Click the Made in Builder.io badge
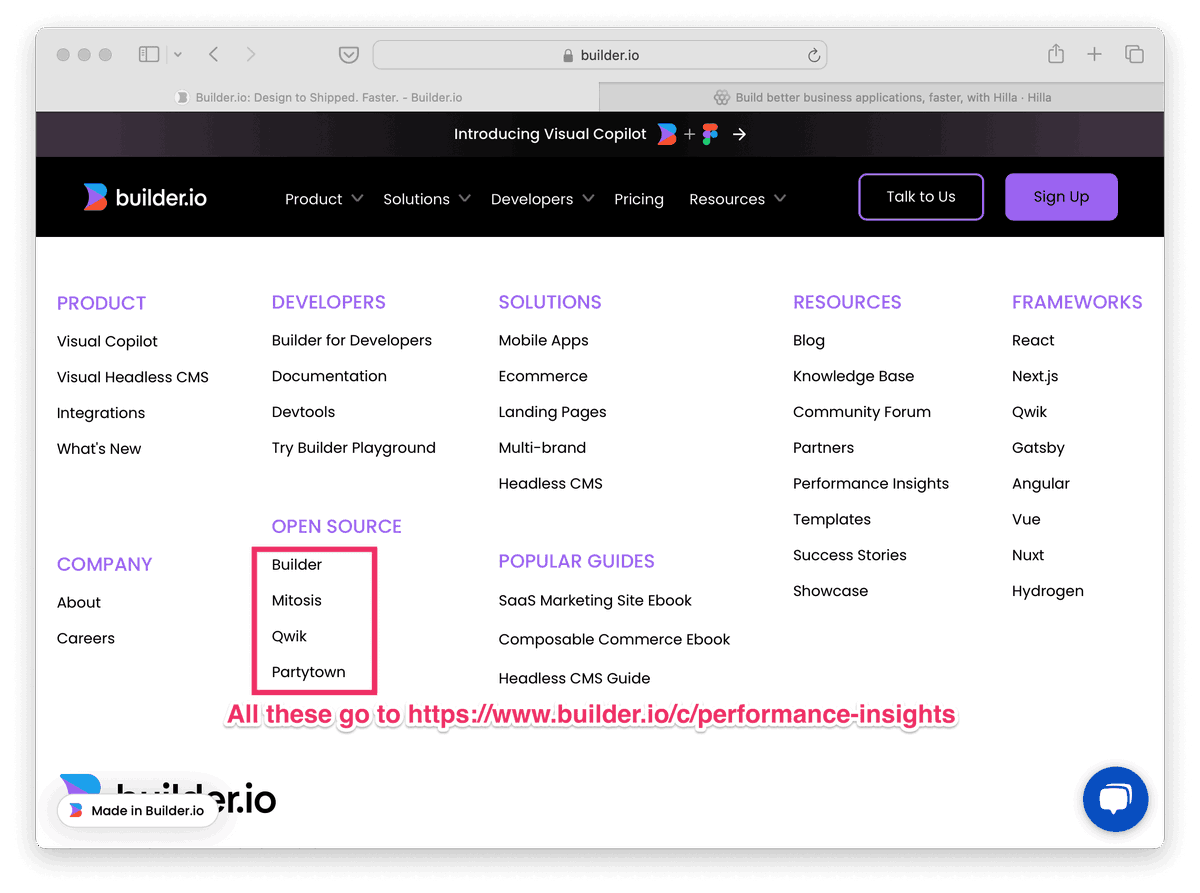 [137, 811]
